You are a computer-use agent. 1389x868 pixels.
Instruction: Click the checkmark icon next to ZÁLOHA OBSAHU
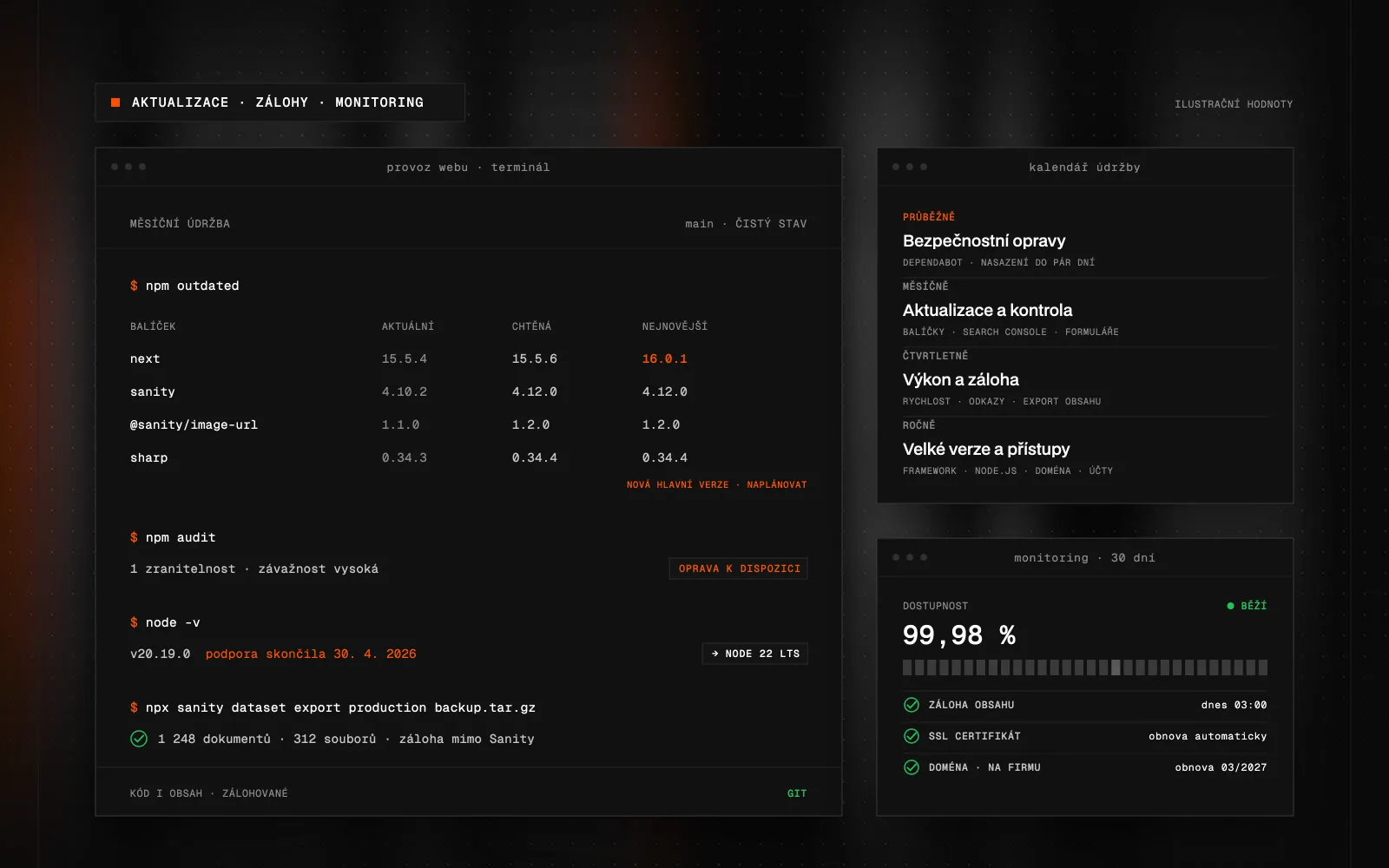[912, 705]
